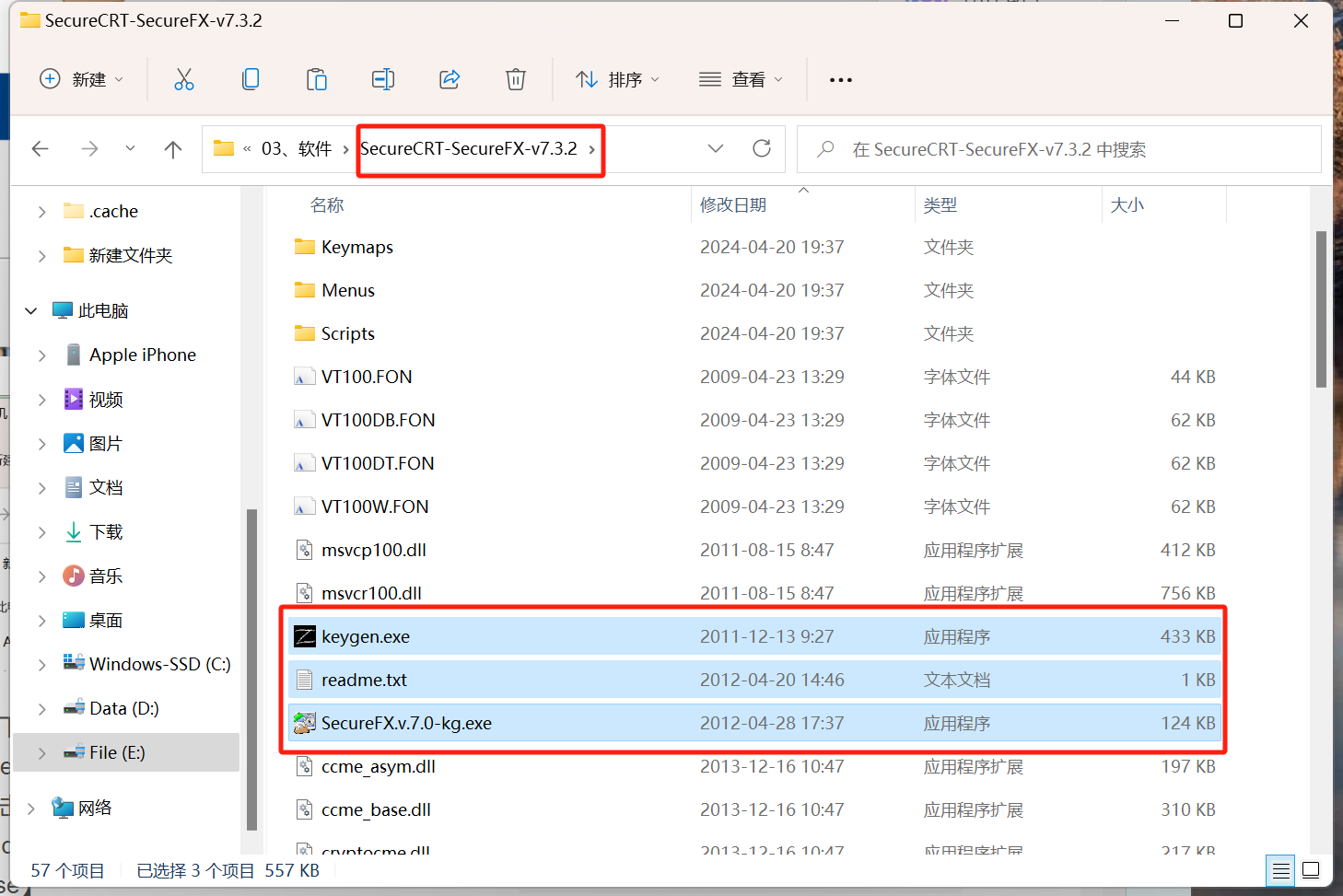Click the keygen.exe file icon

tap(305, 636)
